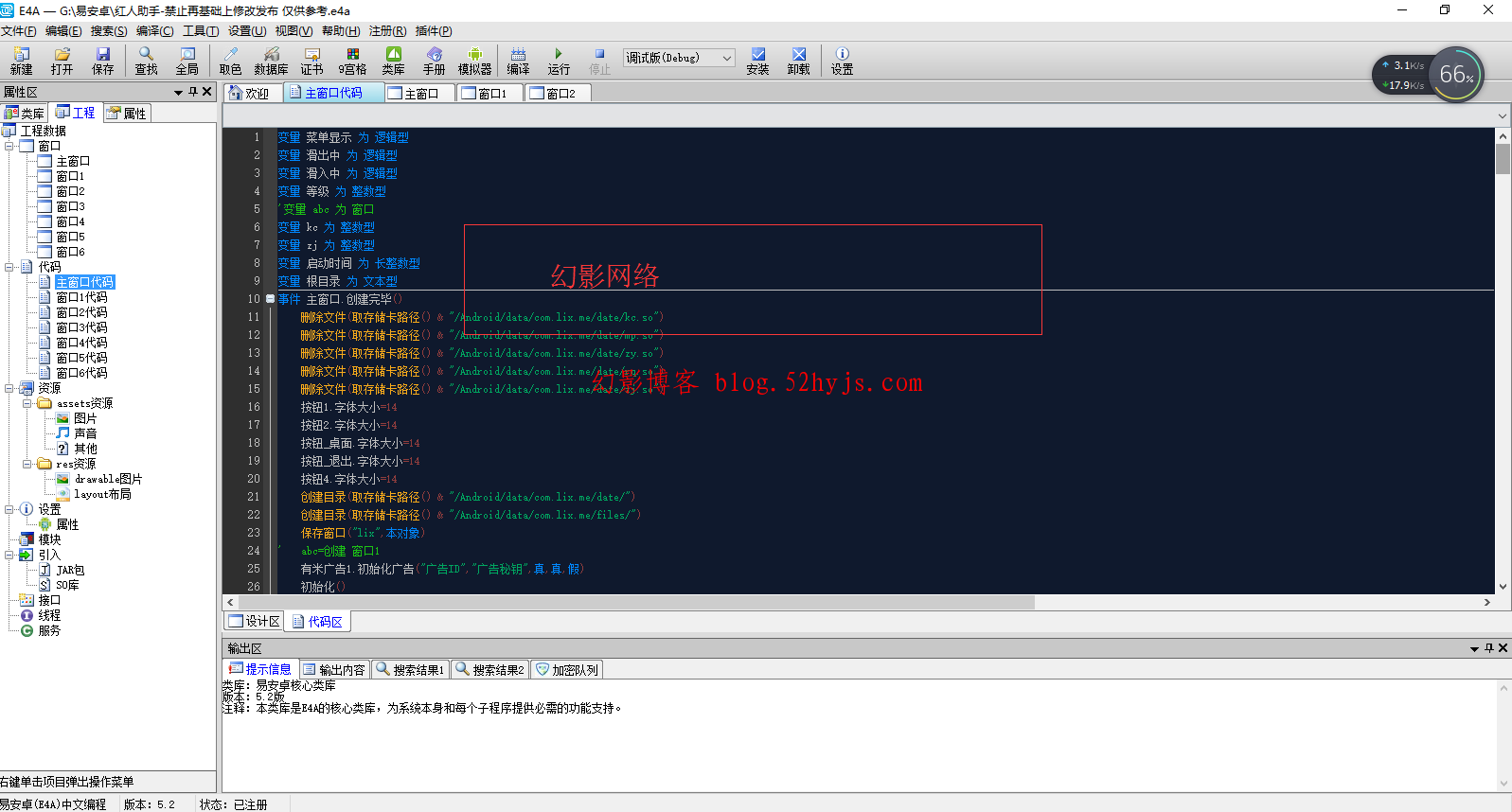This screenshot has width=1512, height=812.
Task: Click the 保存 (Save) toolbar icon
Action: tap(102, 61)
